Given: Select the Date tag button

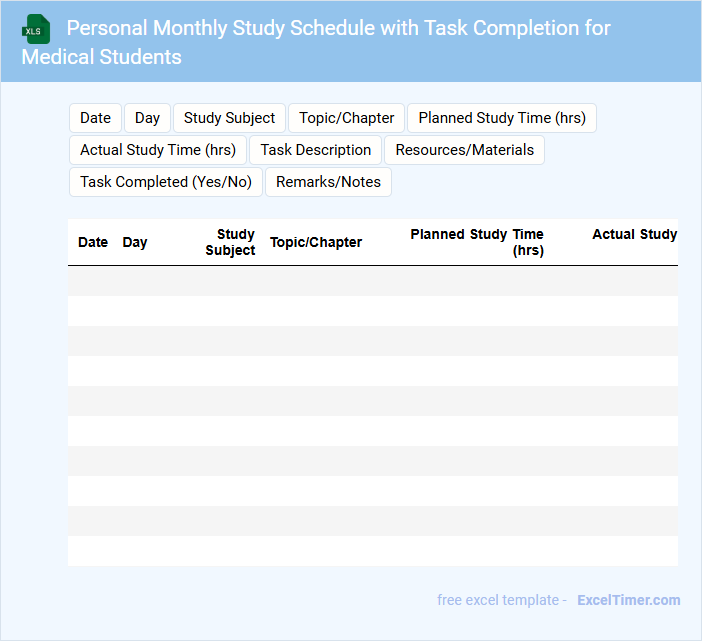Looking at the screenshot, I should tap(95, 118).
